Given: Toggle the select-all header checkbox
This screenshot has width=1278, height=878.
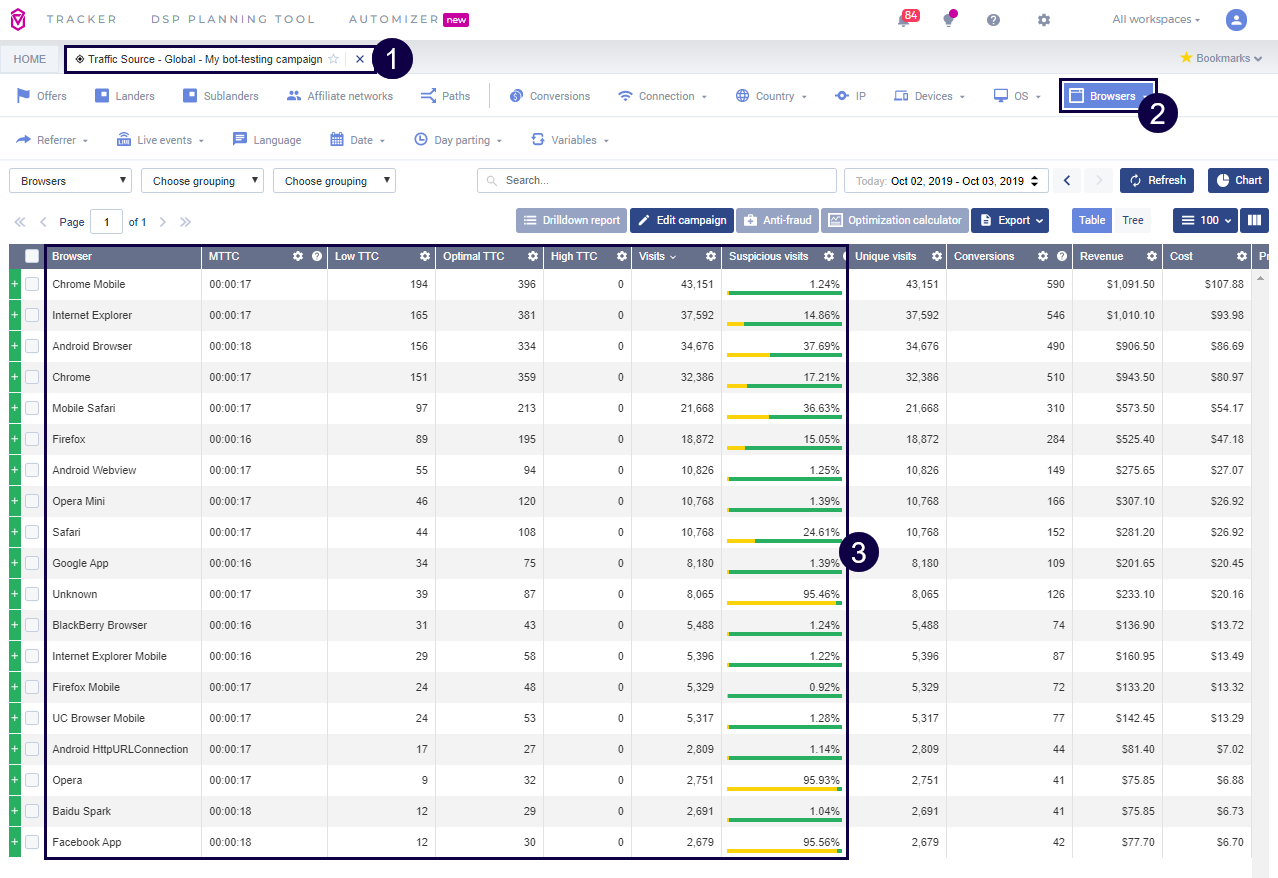Looking at the screenshot, I should tap(32, 257).
